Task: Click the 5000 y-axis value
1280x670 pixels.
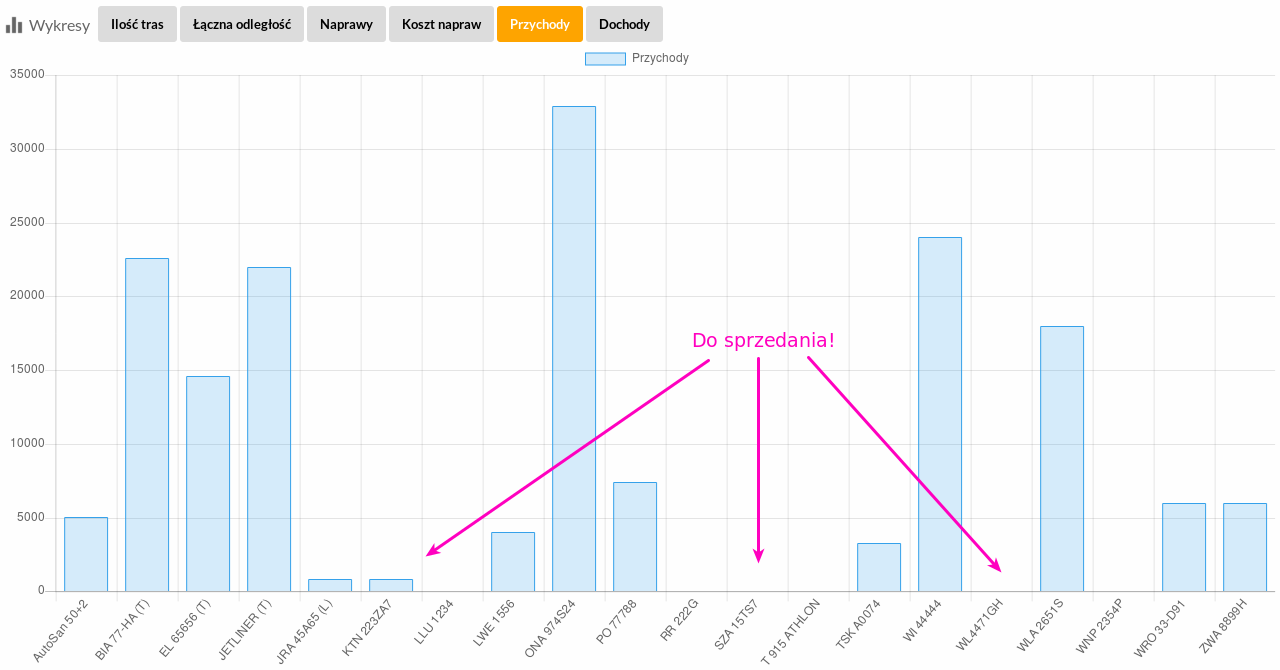Action: pos(30,518)
